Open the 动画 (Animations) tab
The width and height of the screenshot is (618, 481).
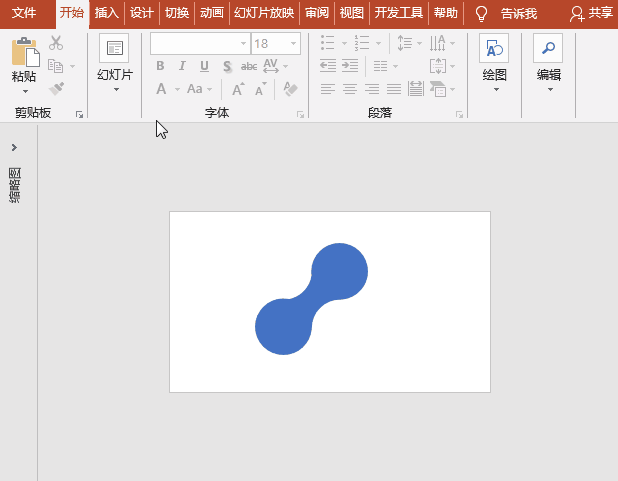211,14
